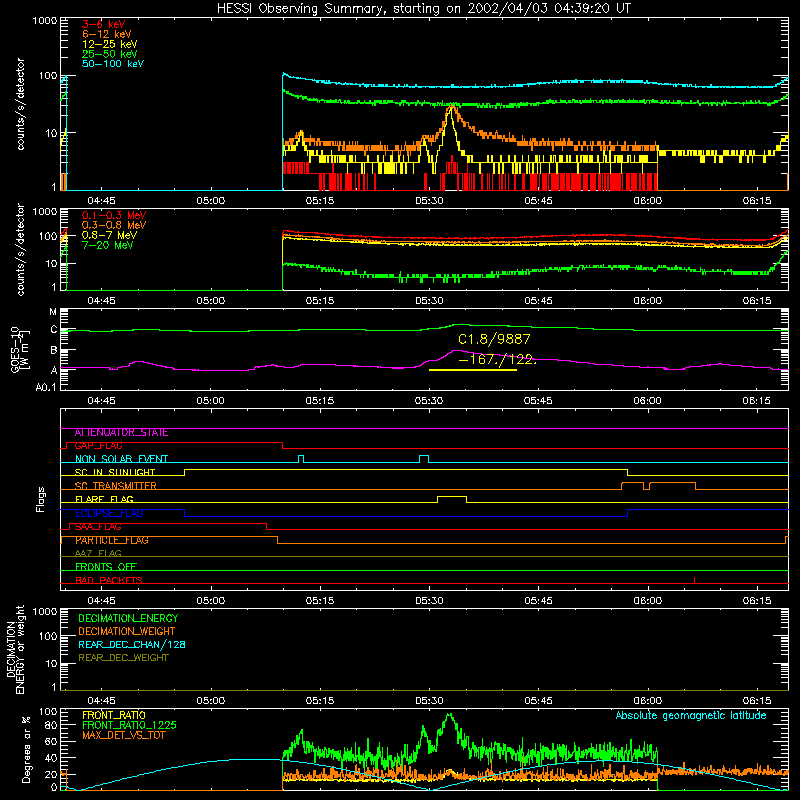The width and height of the screenshot is (800, 800).
Task: Click the NON_SOLAR_EVENT flag label
Action: (x=121, y=459)
